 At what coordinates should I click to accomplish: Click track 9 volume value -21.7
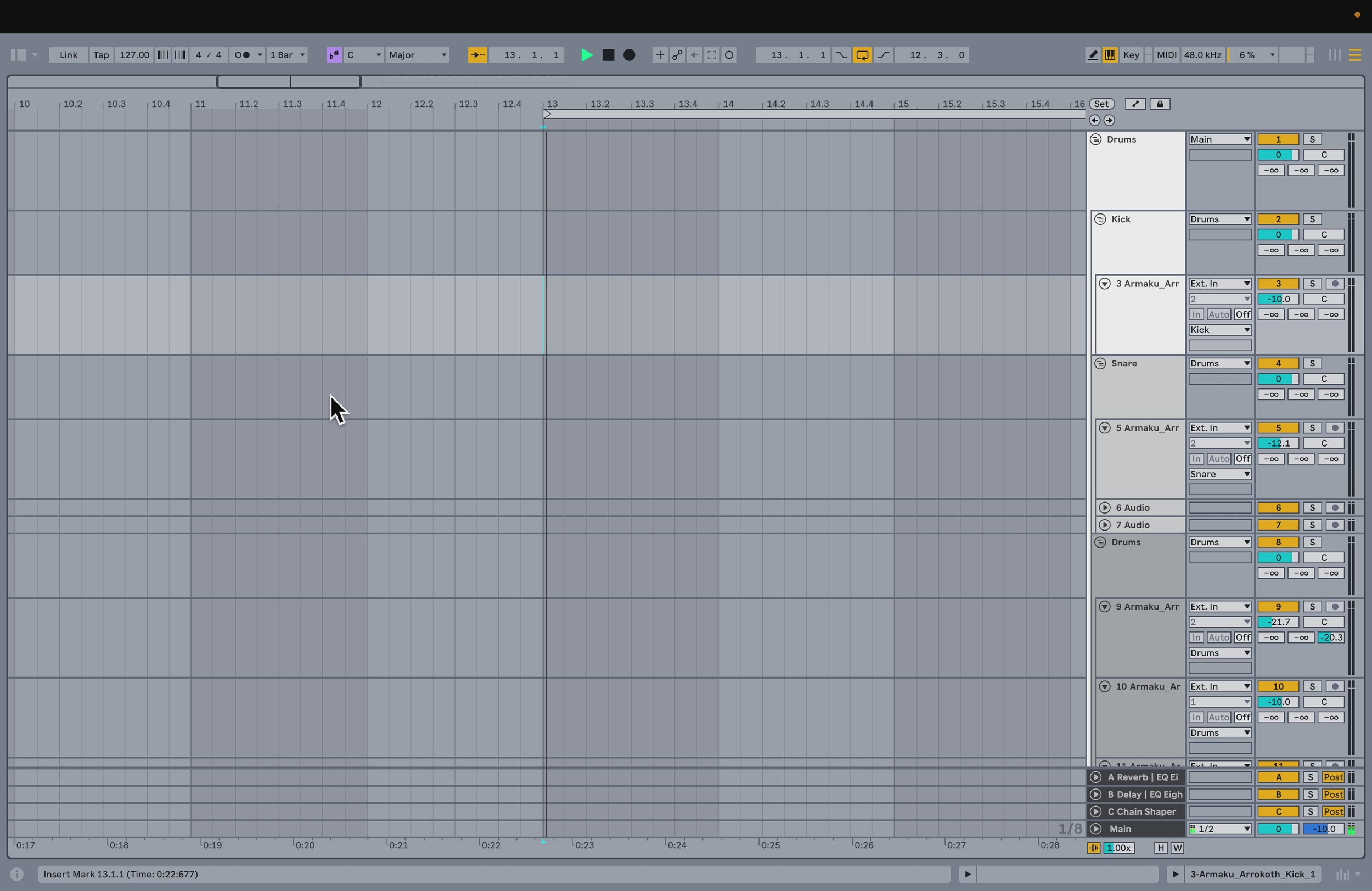click(x=1278, y=622)
